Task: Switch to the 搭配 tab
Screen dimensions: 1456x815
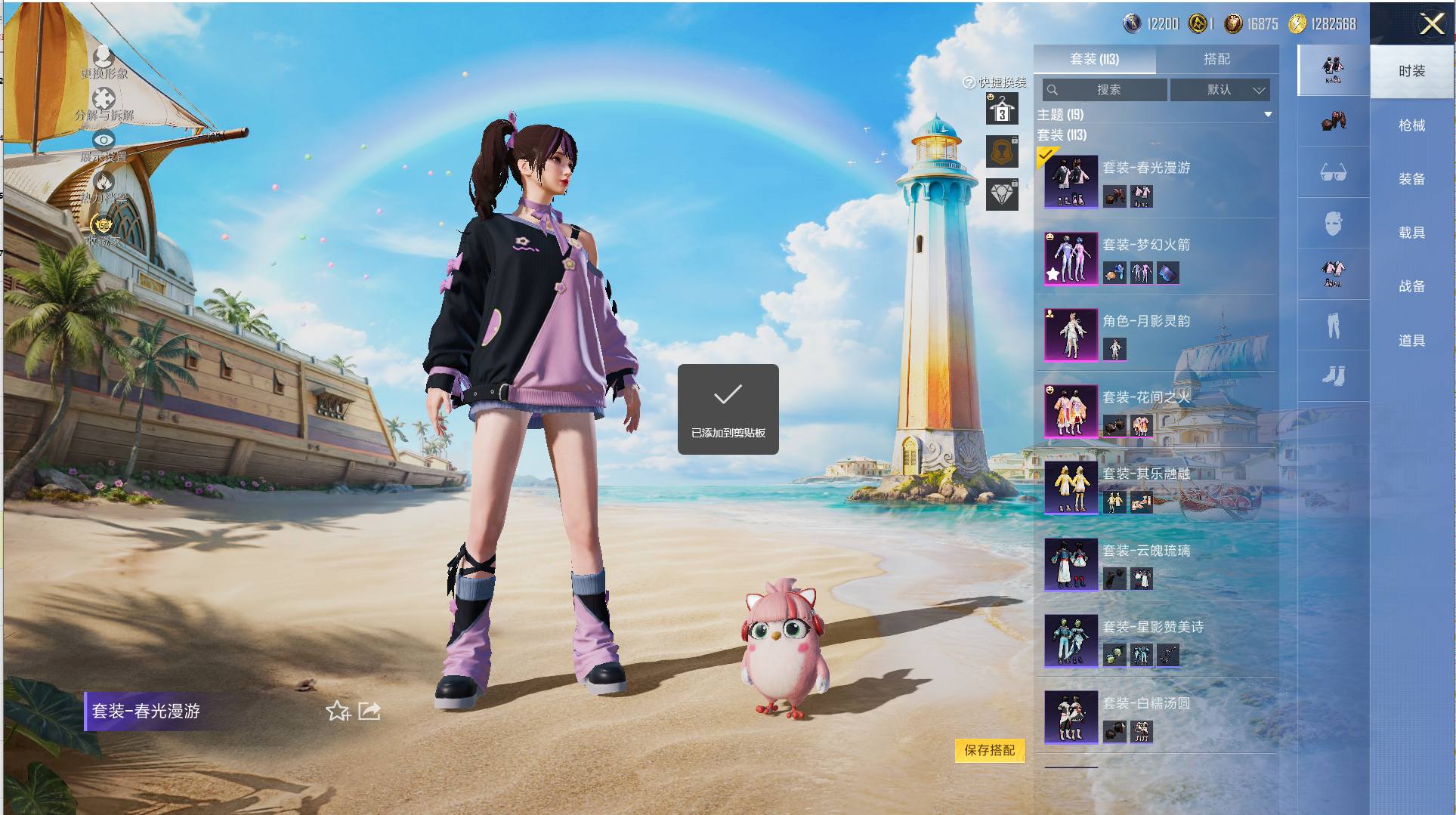Action: tap(1216, 59)
